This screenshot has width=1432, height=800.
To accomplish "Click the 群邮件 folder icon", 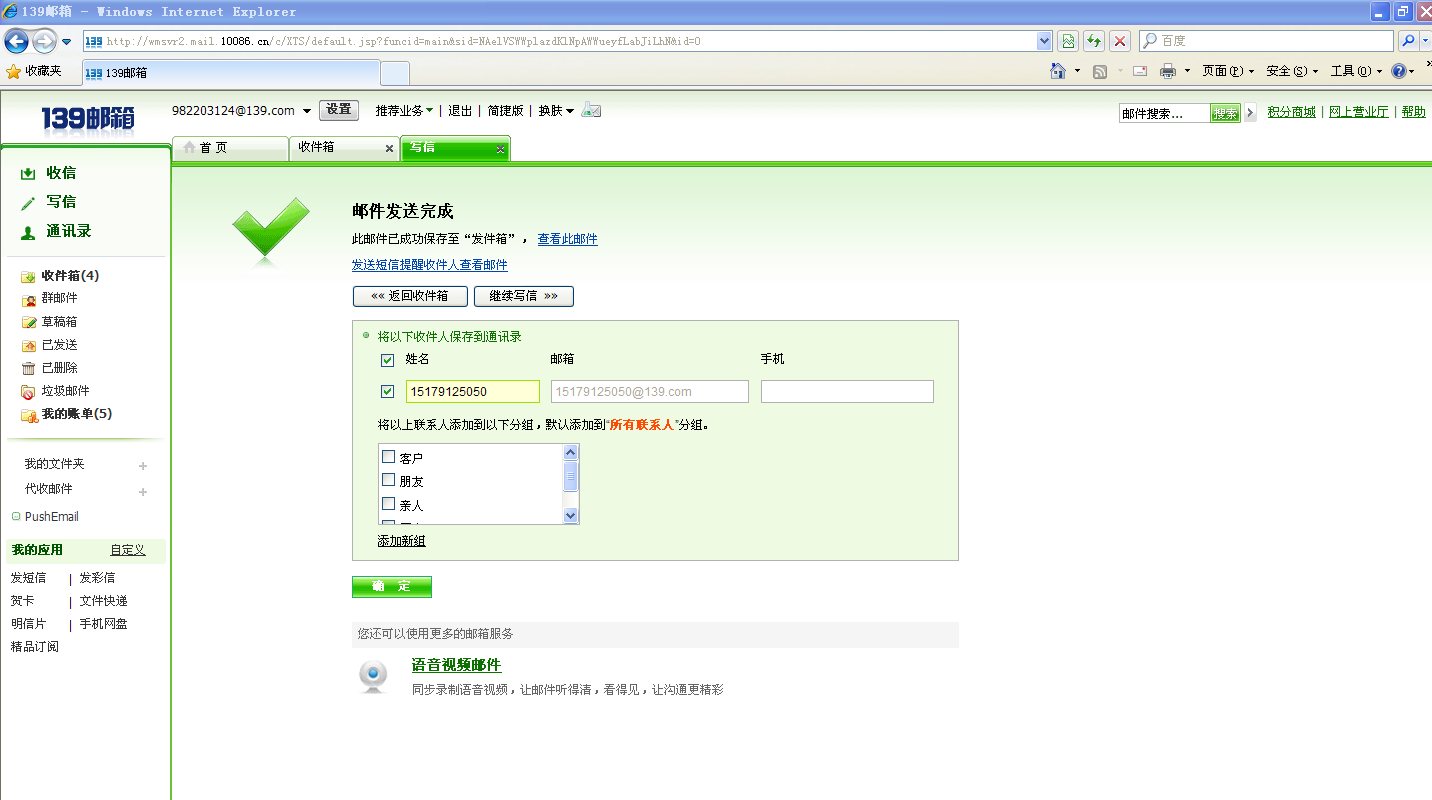I will [x=29, y=299].
